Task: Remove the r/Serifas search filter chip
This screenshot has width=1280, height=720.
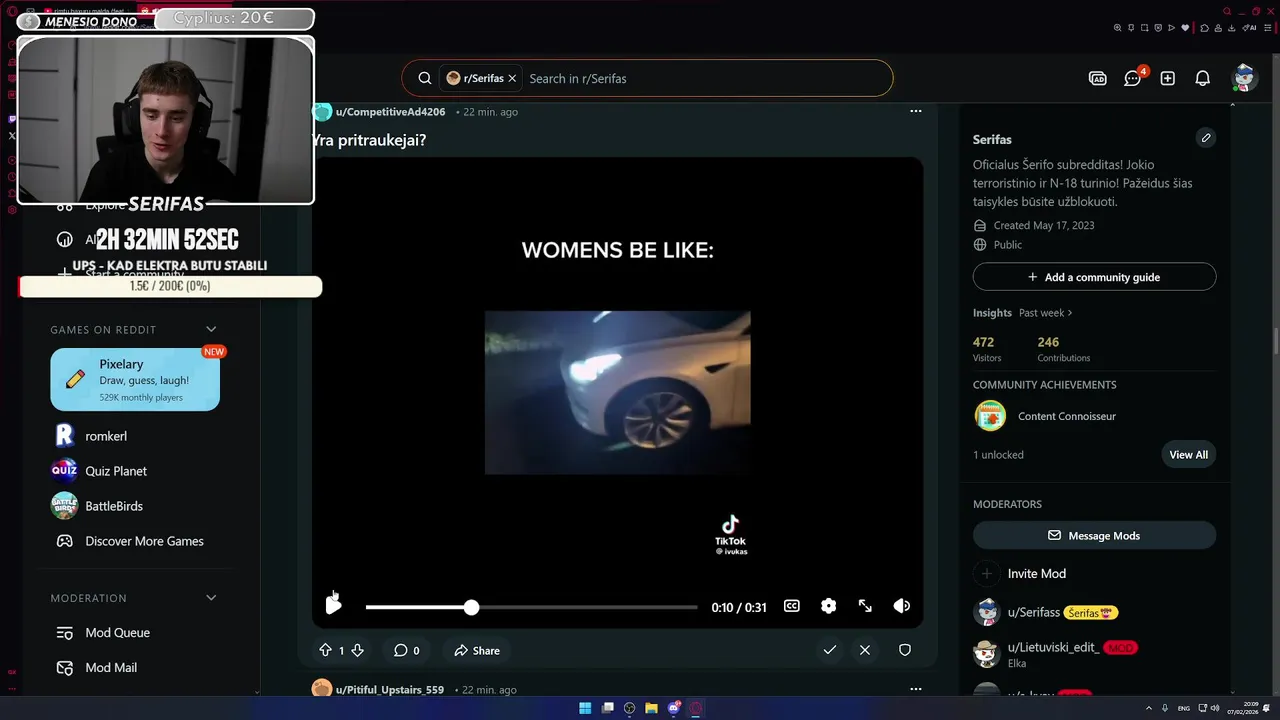Action: click(512, 78)
